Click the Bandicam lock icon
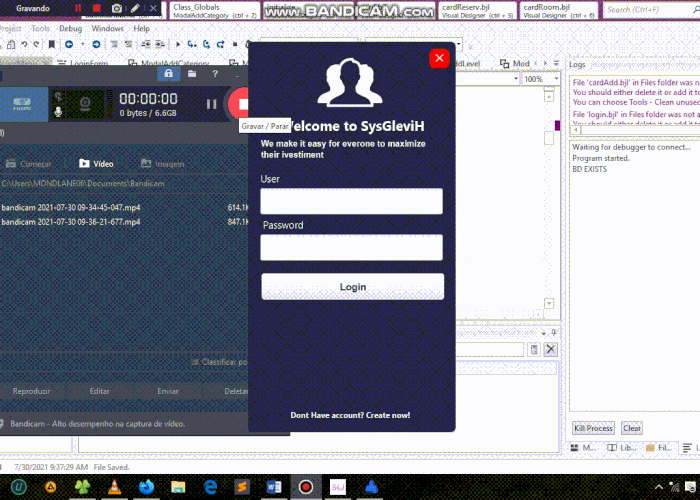 [x=168, y=74]
